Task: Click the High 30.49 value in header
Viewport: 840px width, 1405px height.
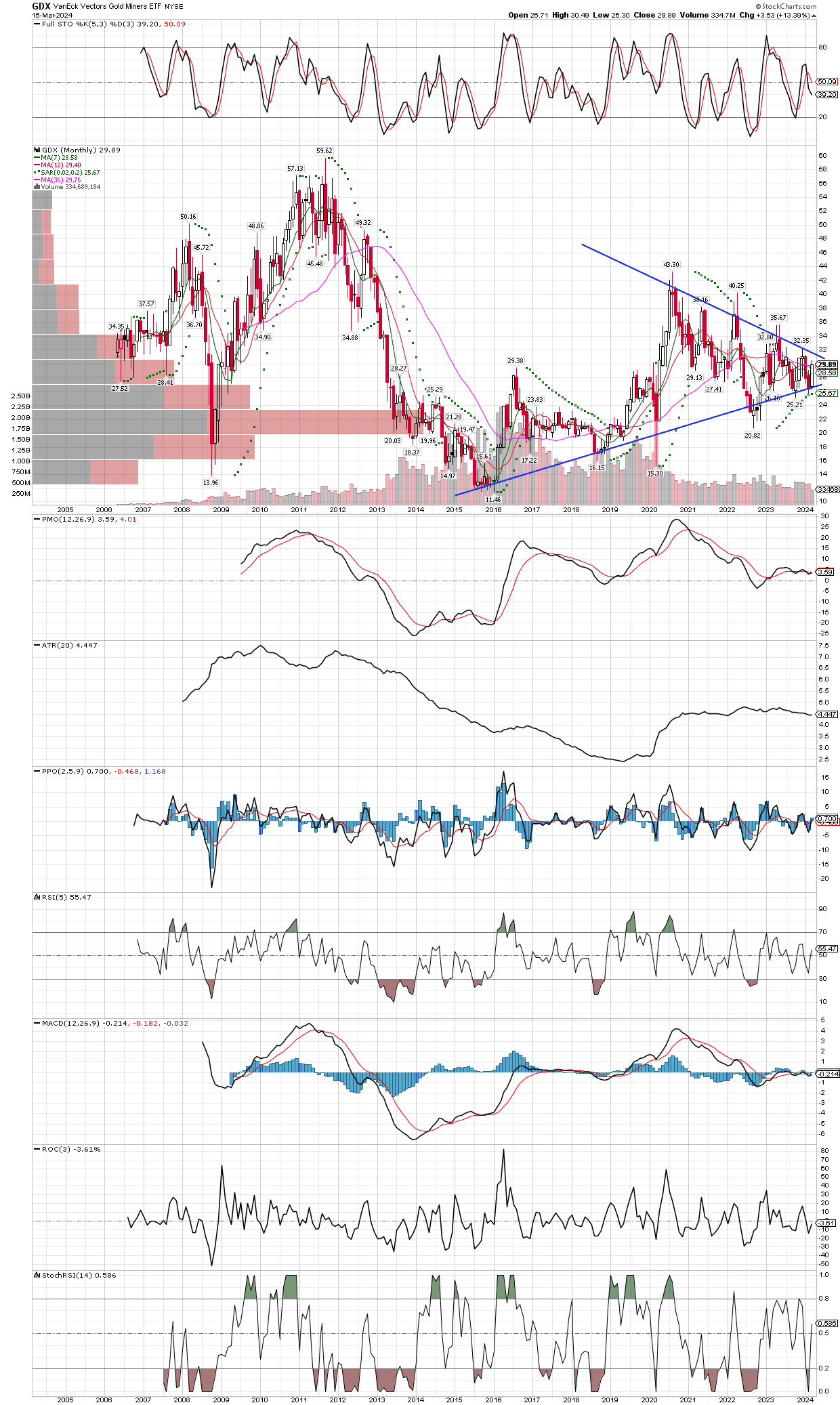Action: (x=570, y=16)
